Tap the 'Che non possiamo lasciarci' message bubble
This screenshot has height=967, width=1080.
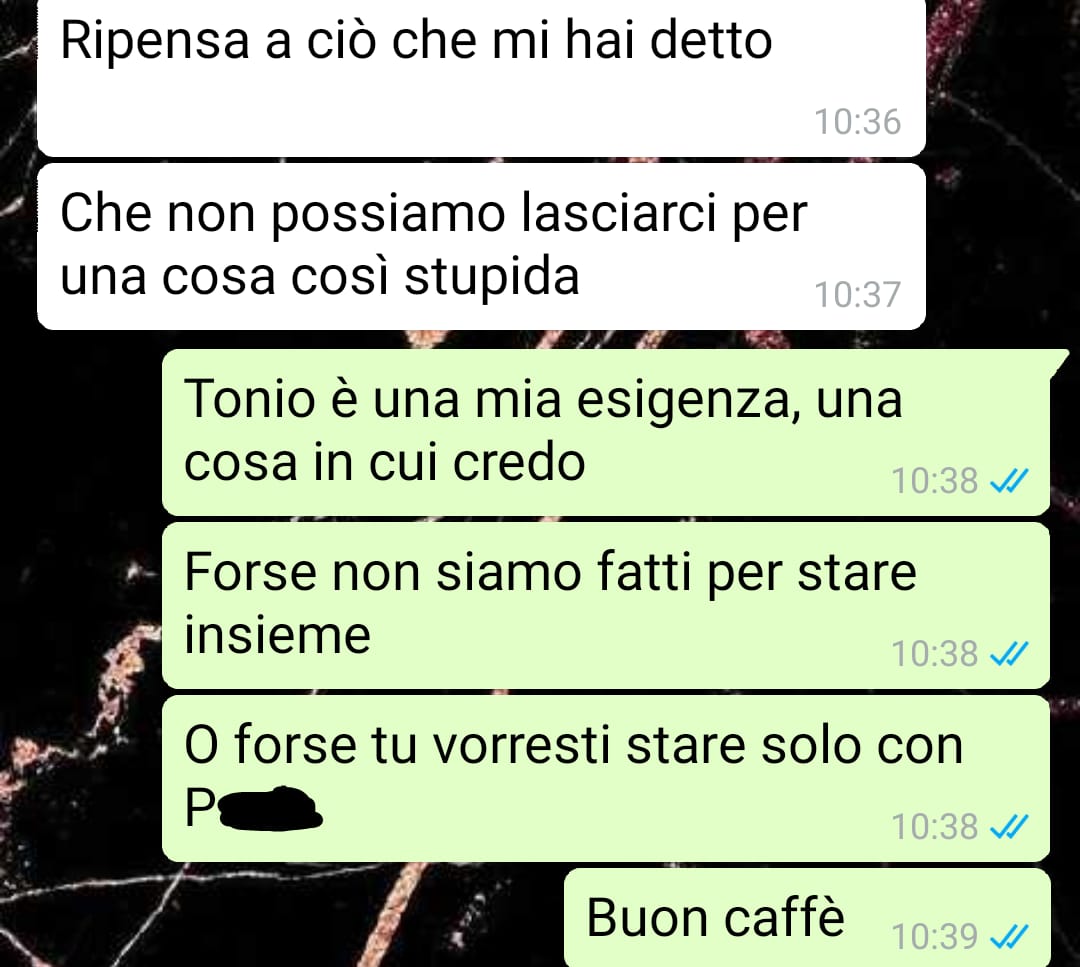click(x=481, y=247)
